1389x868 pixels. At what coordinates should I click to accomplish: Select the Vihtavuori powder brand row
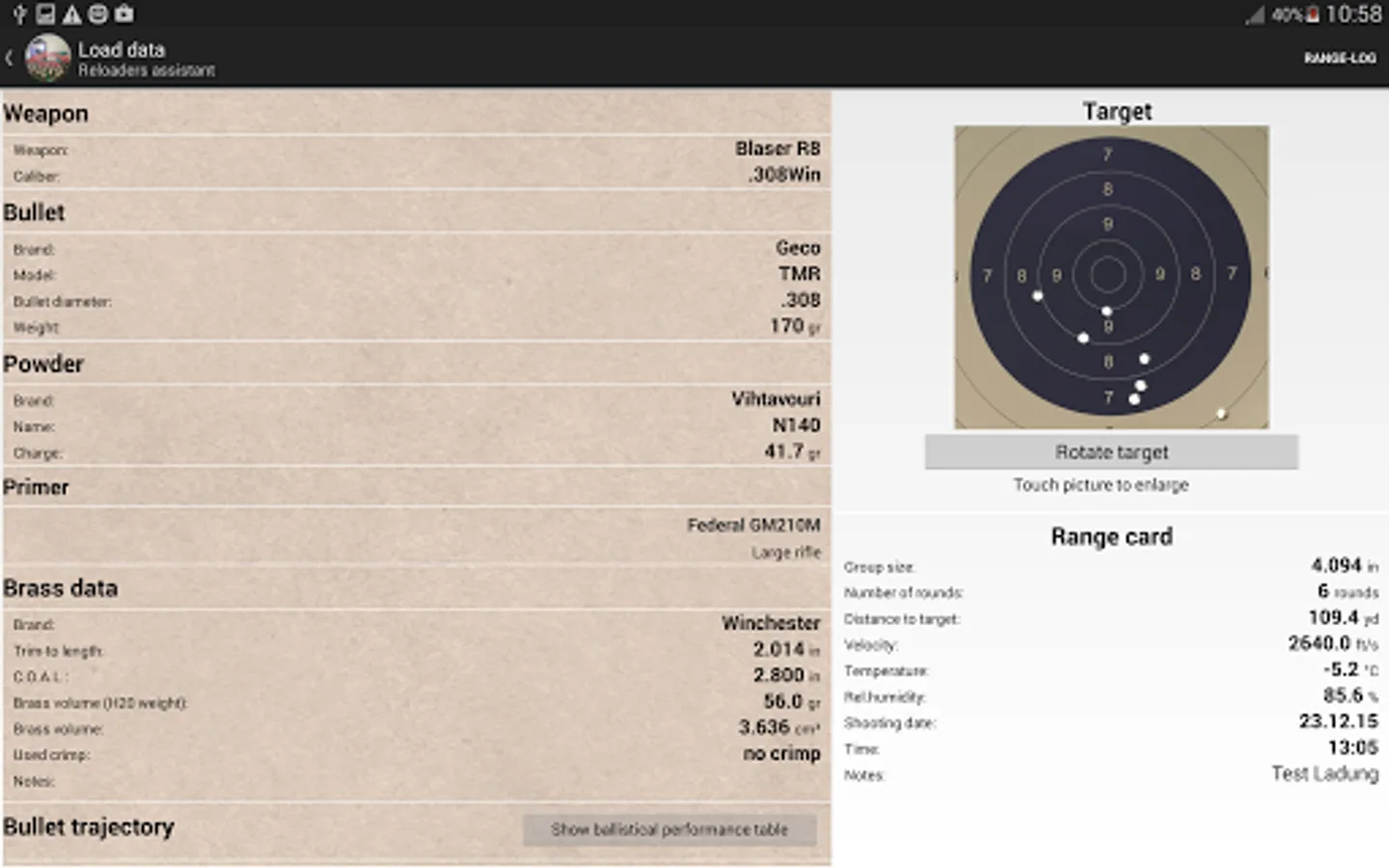pos(417,399)
